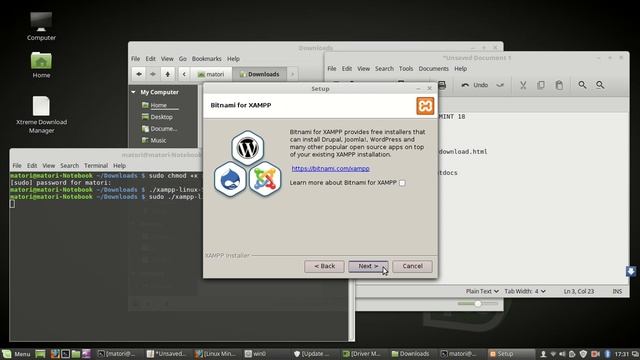
Task: Click the volume tray icon
Action: 562,354
